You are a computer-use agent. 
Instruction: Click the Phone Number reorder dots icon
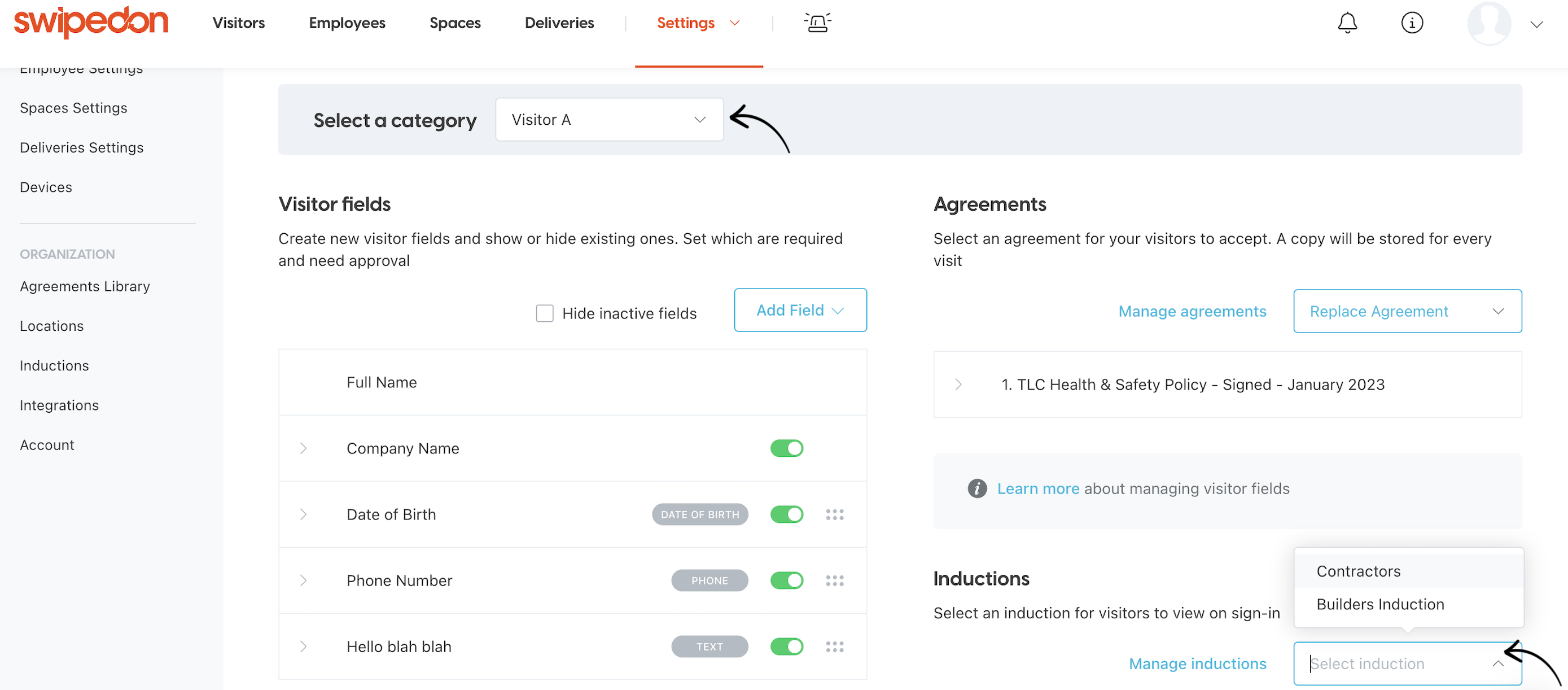[835, 580]
